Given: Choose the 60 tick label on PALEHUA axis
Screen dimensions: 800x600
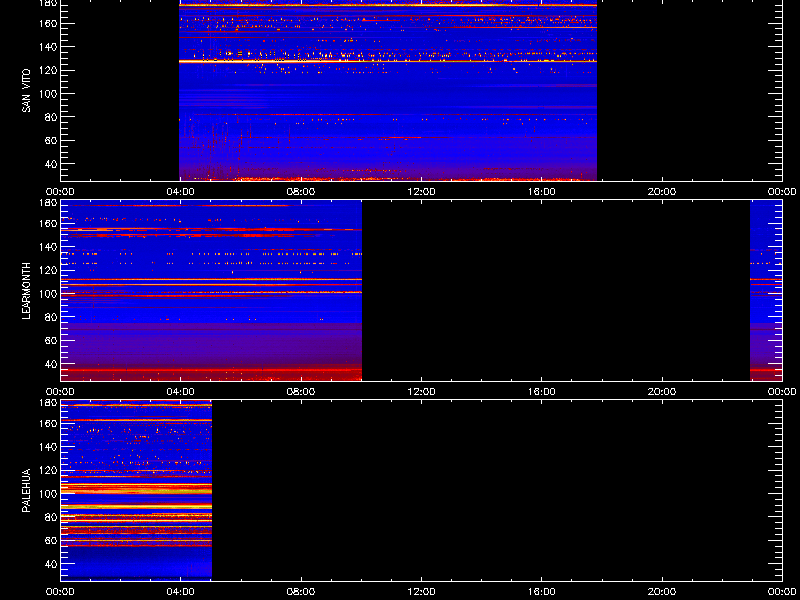Looking at the screenshot, I should click(52, 541).
